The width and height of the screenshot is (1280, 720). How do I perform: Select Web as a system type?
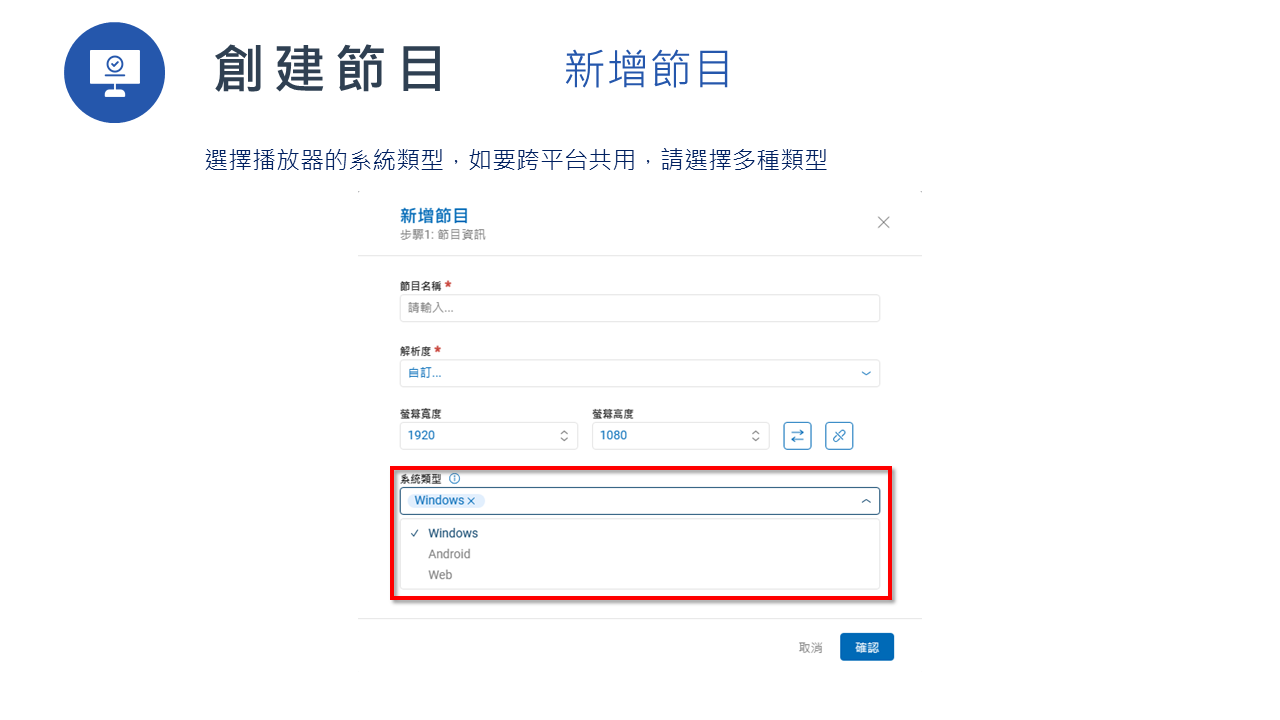[439, 575]
